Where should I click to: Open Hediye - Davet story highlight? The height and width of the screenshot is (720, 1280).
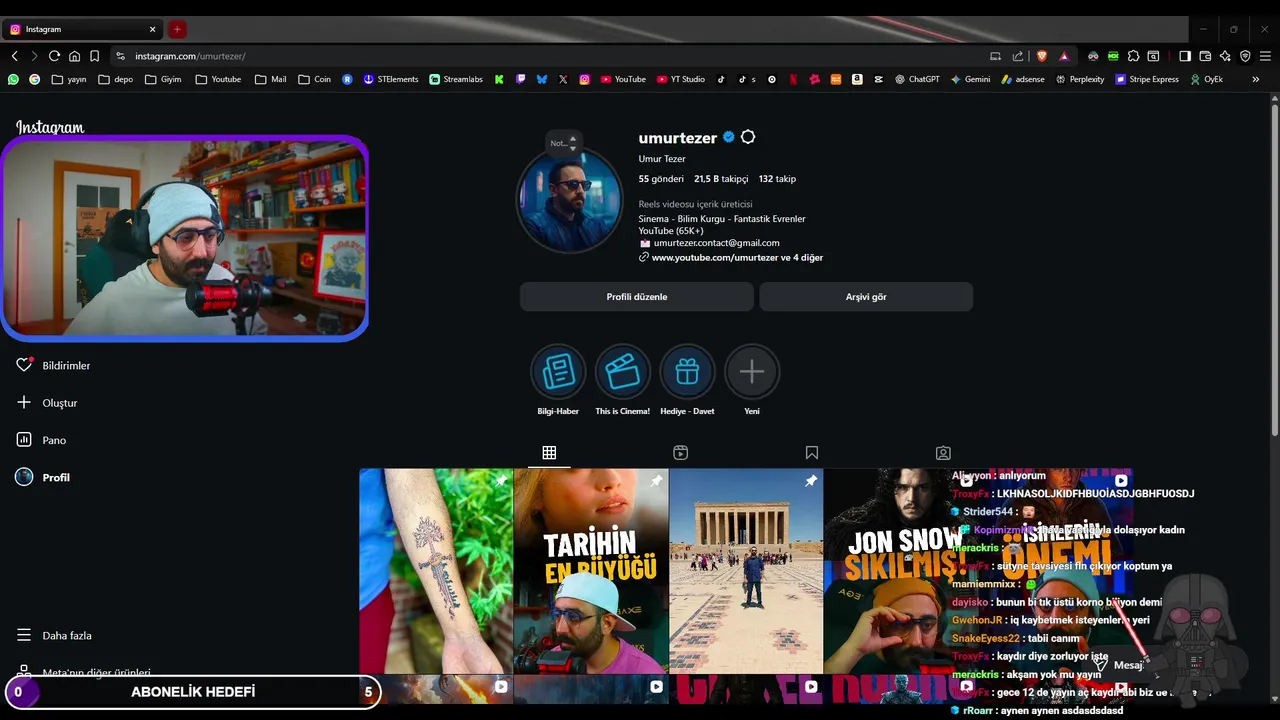687,372
